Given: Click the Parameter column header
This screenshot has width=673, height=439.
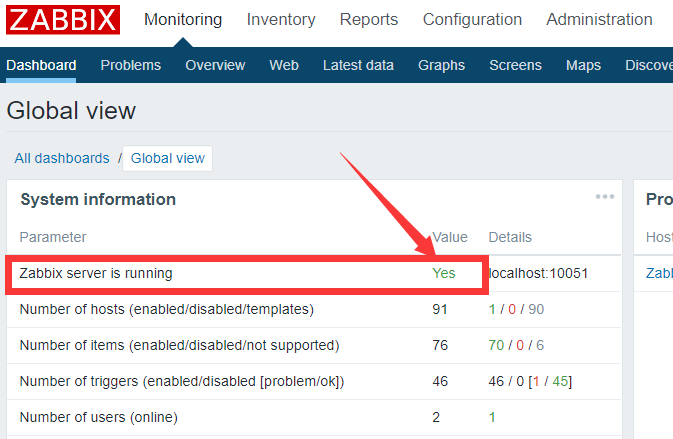Looking at the screenshot, I should coord(53,237).
